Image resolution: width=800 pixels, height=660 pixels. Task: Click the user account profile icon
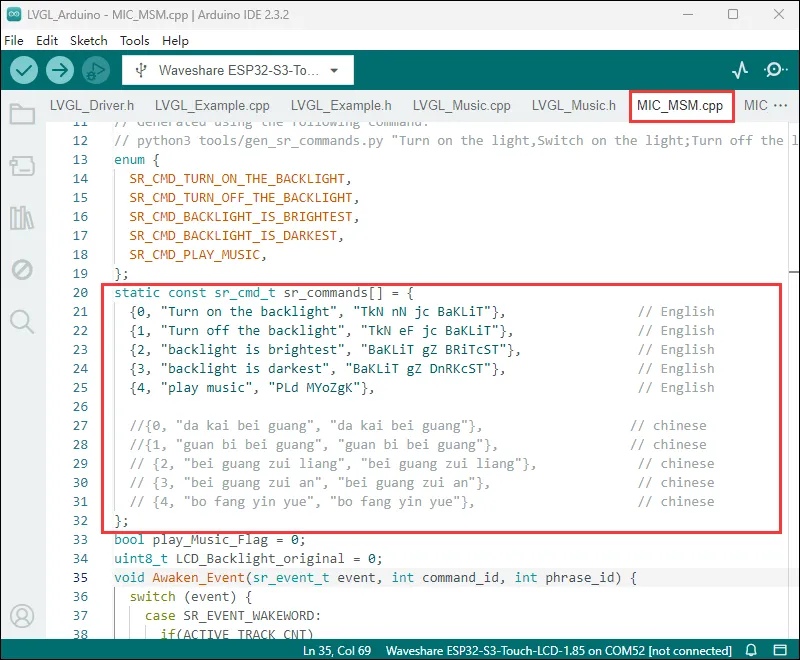click(21, 616)
